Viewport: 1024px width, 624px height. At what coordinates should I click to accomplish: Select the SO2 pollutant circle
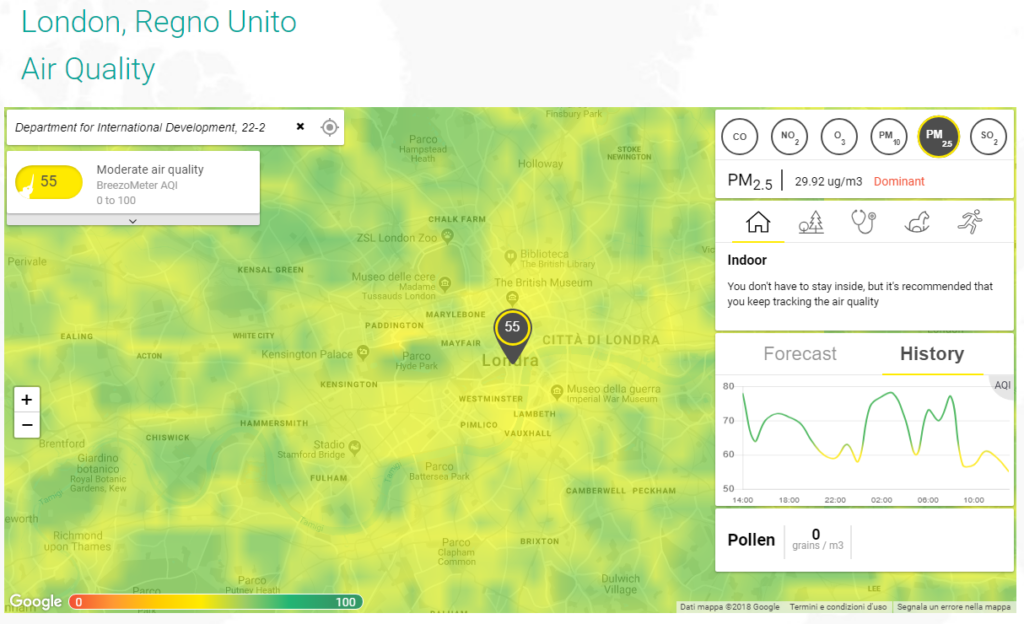[989, 136]
